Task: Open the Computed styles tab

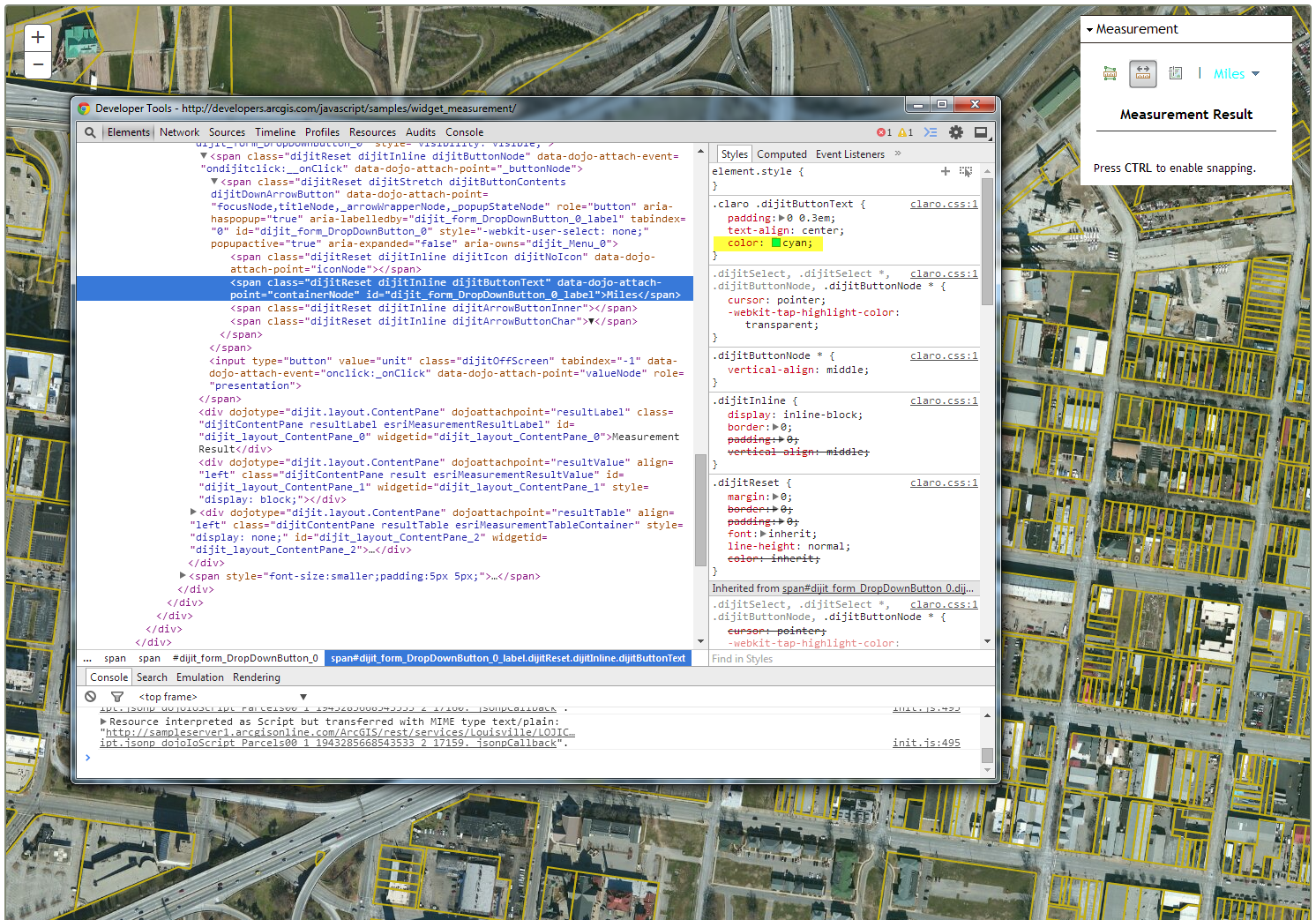Action: (x=781, y=154)
